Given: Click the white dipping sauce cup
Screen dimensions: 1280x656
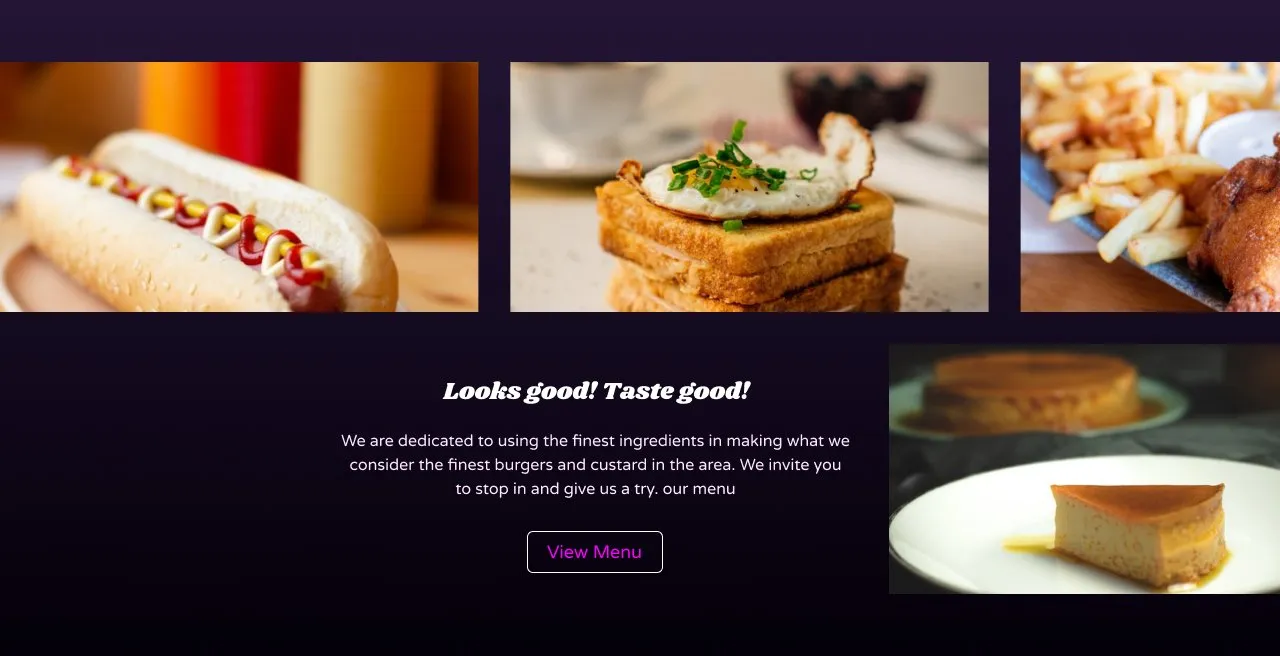Looking at the screenshot, I should [1239, 138].
